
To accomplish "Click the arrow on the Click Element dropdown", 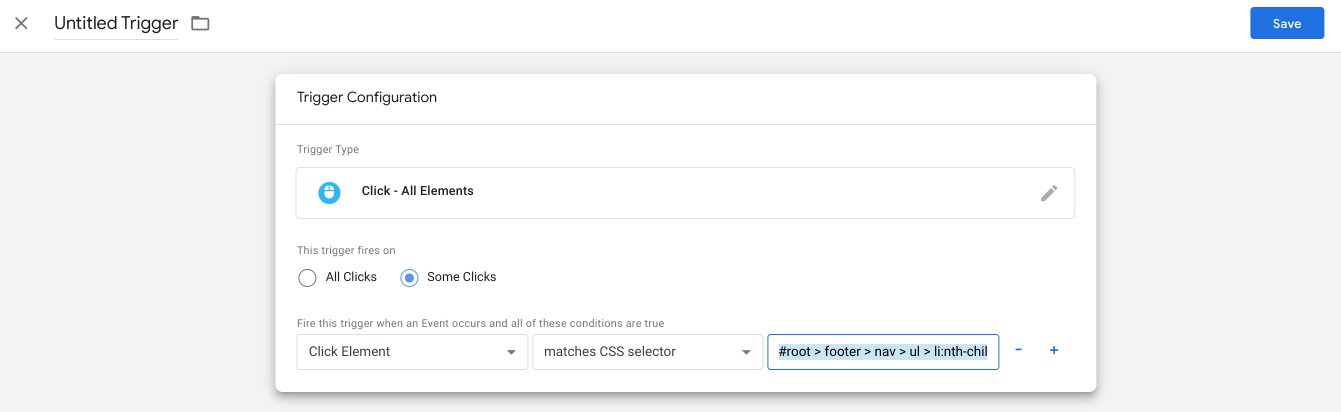I will (511, 352).
